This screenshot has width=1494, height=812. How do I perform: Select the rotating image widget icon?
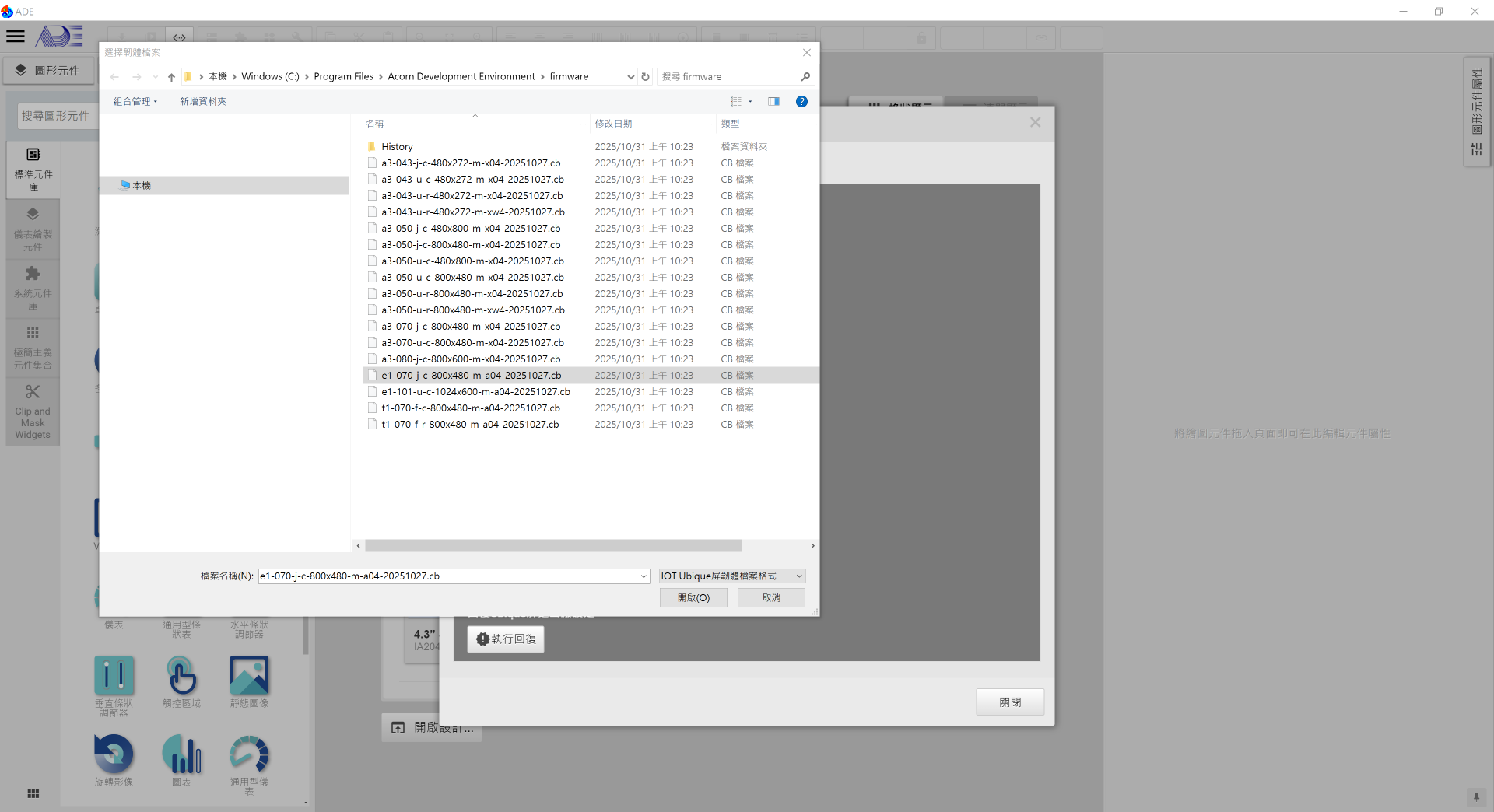click(114, 754)
